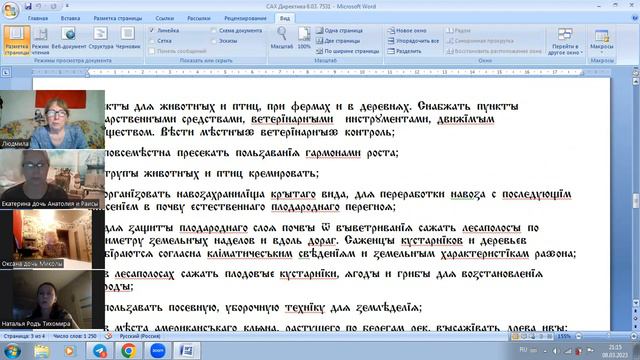The height and width of the screenshot is (360, 640).
Task: Click Разделить to split window
Action: pos(404,51)
